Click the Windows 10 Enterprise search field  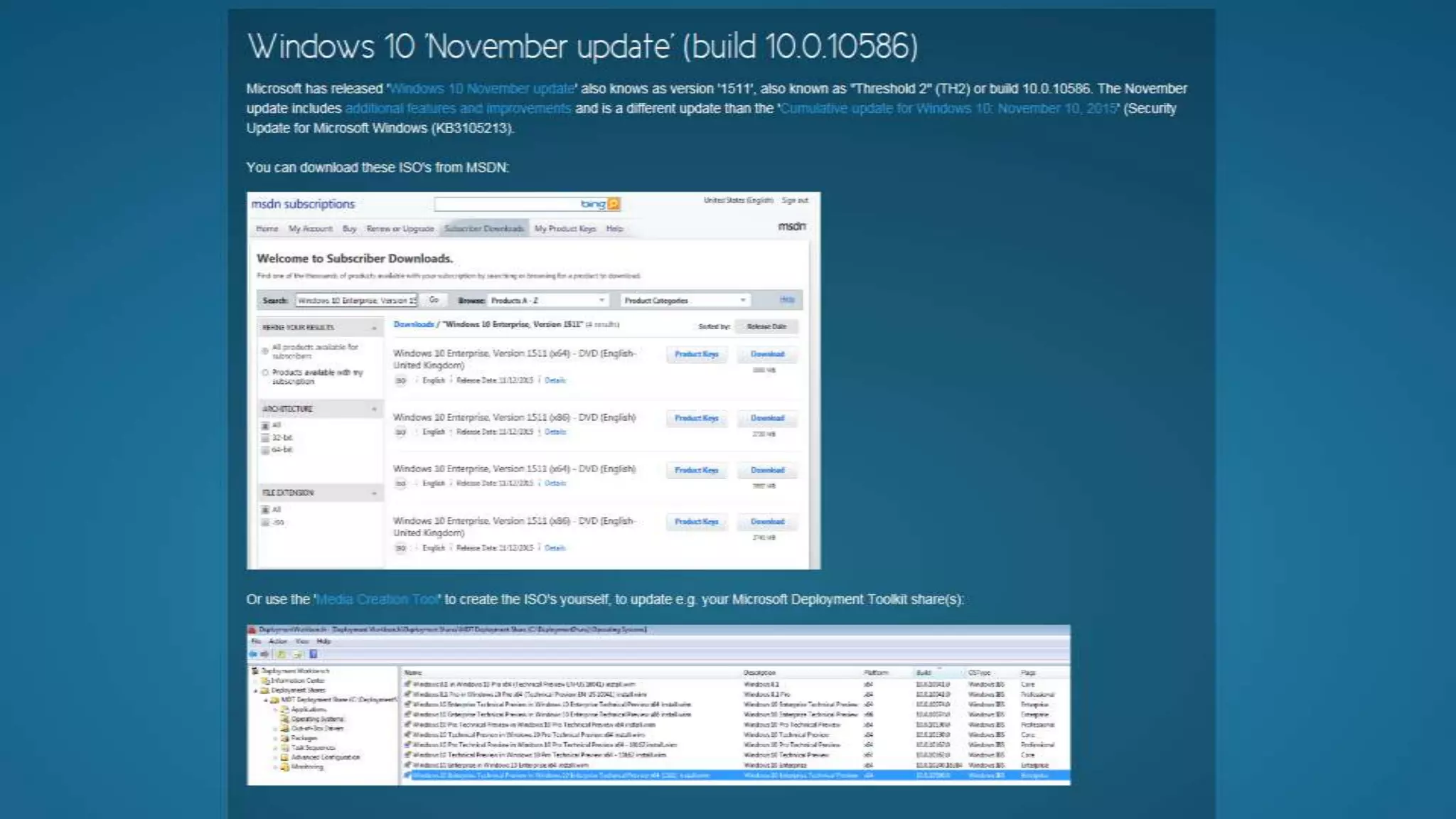click(356, 301)
